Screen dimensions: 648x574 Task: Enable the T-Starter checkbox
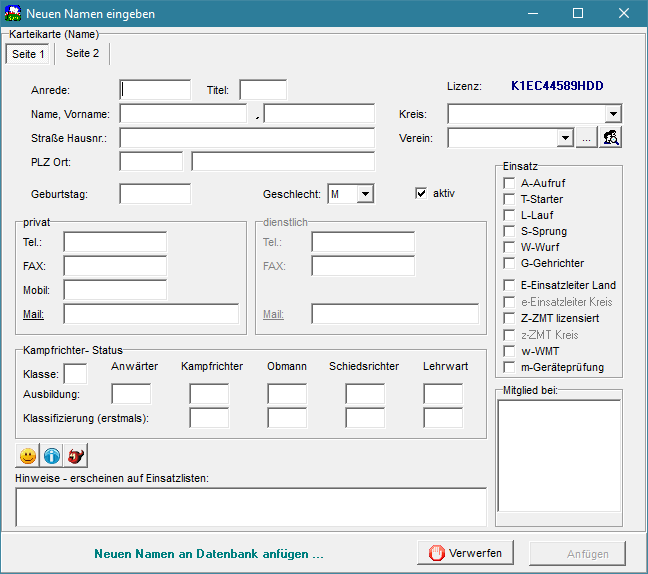(x=509, y=199)
